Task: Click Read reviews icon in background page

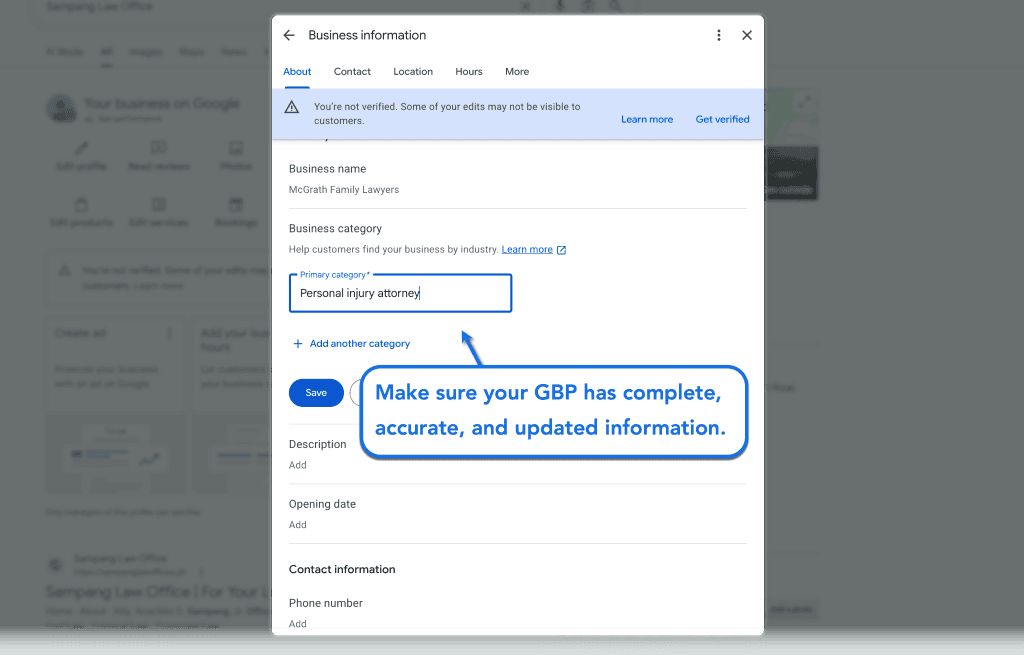Action: click(x=159, y=148)
